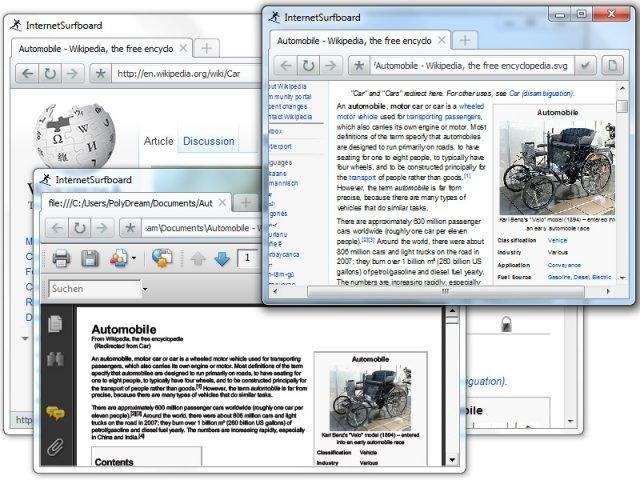Click Benz Velo photo in SVG window
This screenshot has height=480, width=640.
(x=558, y=167)
